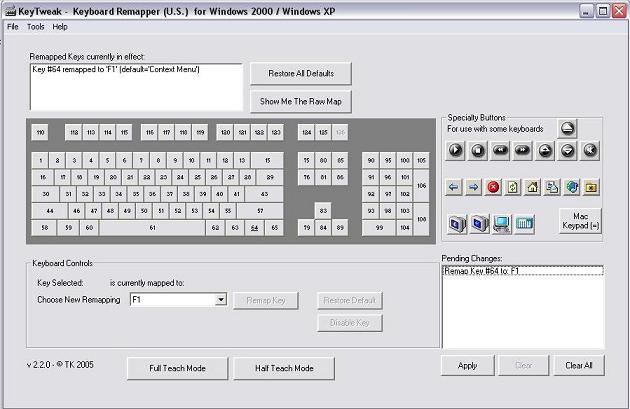630x409 pixels.
Task: Select pending change 'Remap Key #64 to: F1'
Action: 522,271
